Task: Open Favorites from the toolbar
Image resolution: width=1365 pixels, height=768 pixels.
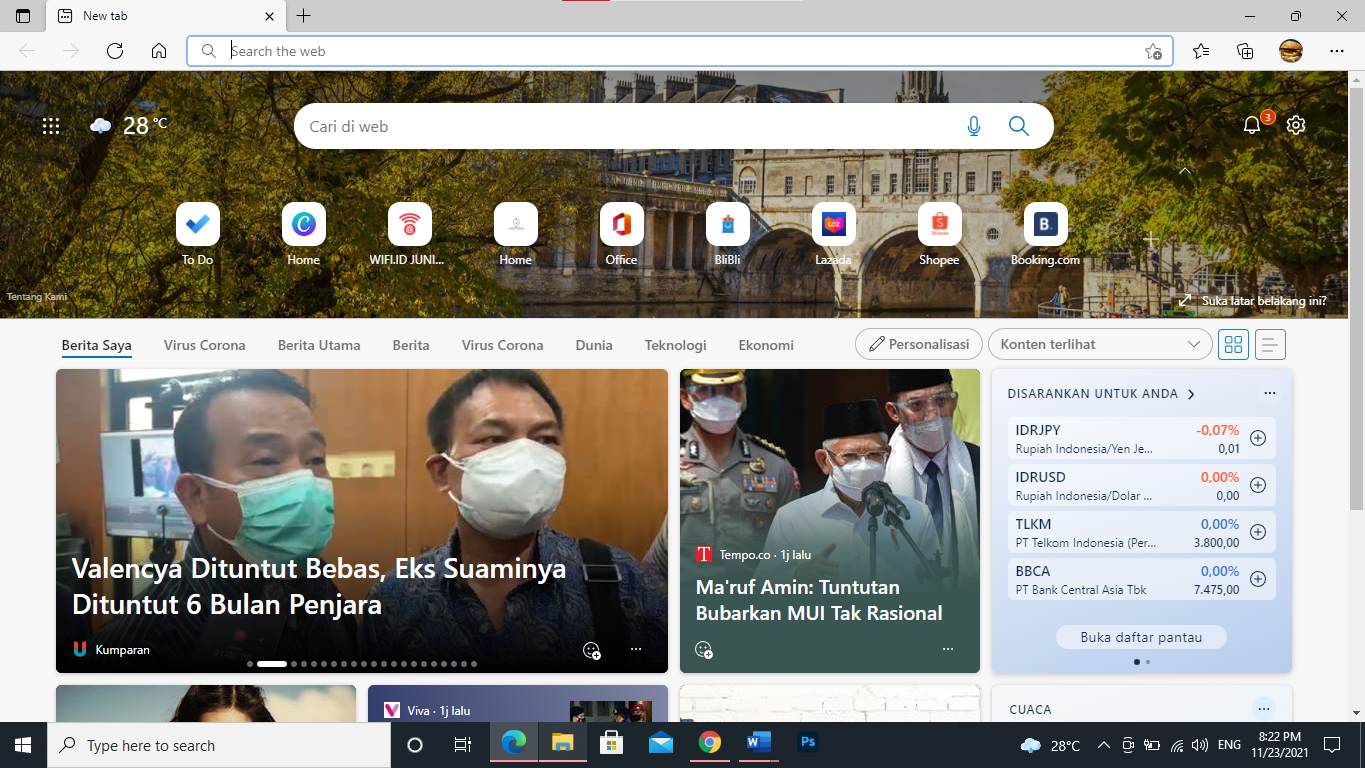Action: (x=1201, y=51)
